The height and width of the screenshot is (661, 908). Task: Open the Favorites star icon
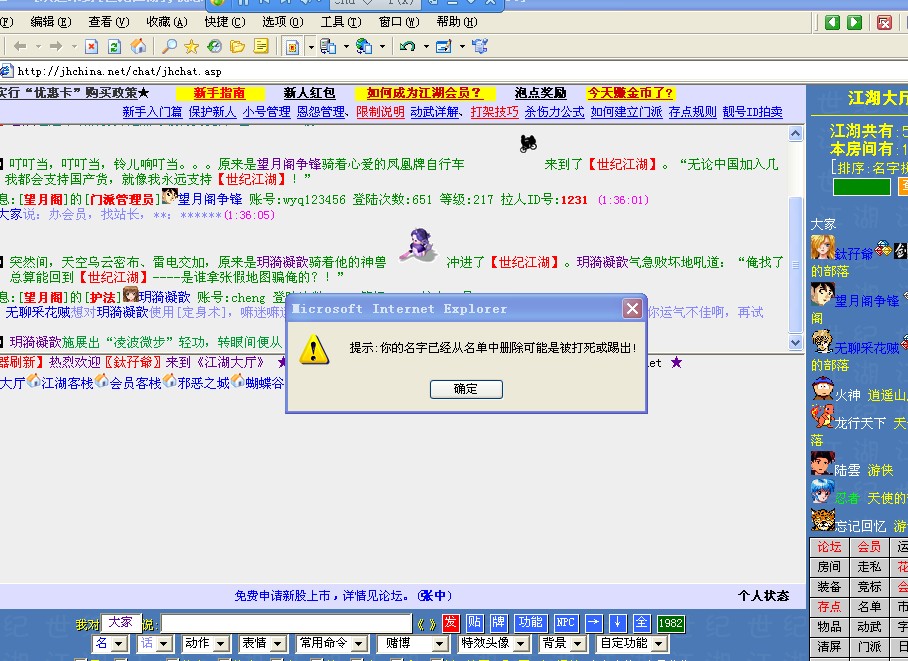tap(191, 46)
